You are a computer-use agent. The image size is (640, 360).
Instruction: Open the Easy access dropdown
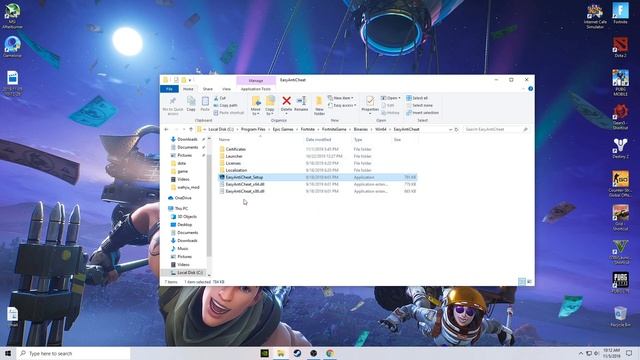point(342,105)
